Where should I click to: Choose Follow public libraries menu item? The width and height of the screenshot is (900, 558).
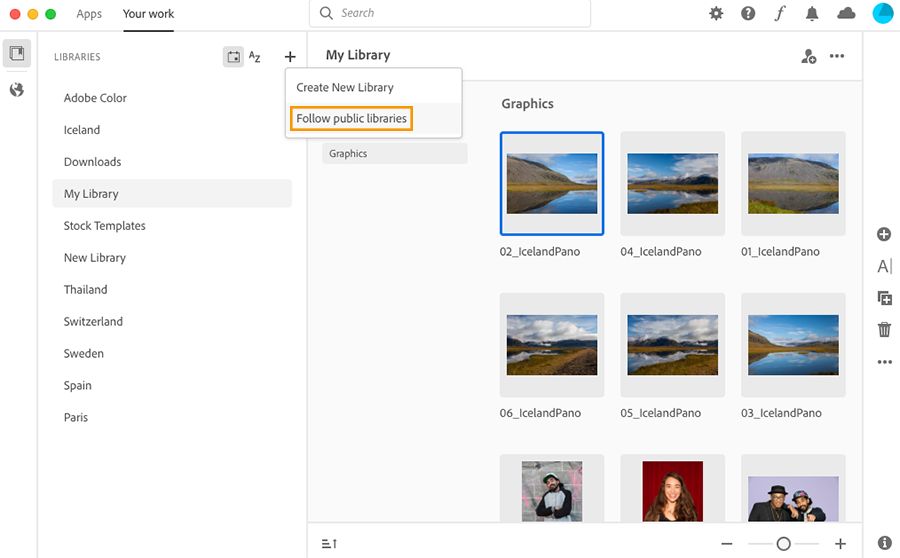pyautogui.click(x=352, y=119)
